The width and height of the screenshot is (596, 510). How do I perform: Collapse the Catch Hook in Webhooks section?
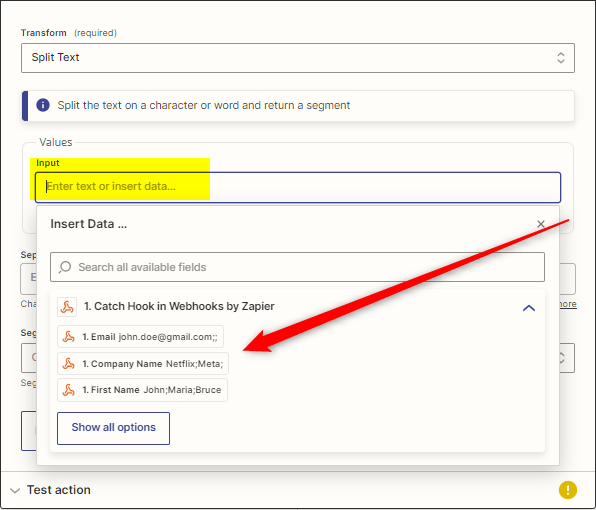(x=529, y=307)
